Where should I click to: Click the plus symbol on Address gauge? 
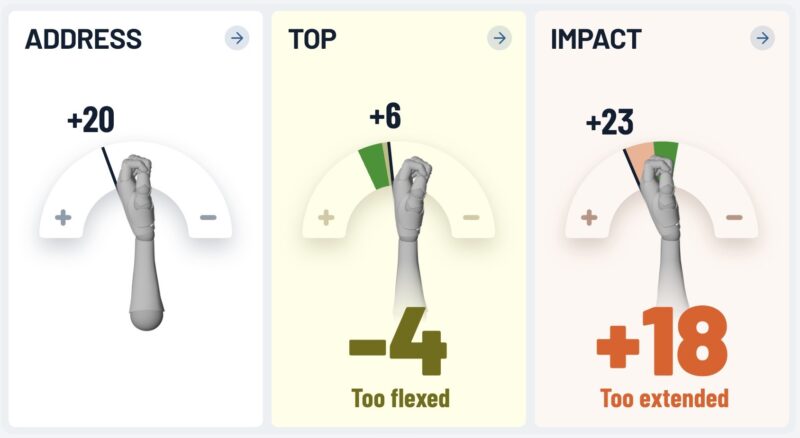63,217
